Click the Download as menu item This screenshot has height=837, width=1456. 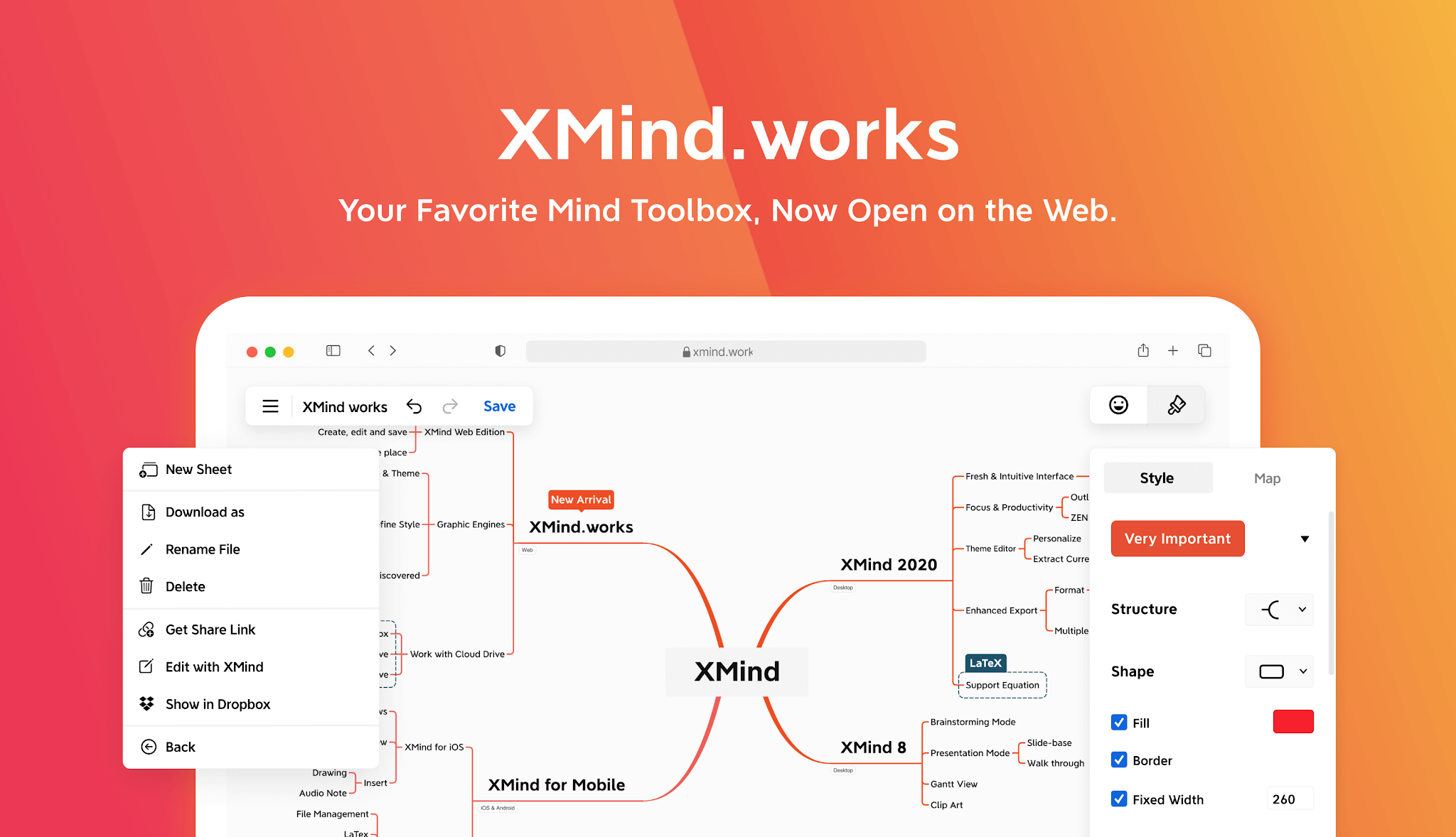pyautogui.click(x=204, y=511)
